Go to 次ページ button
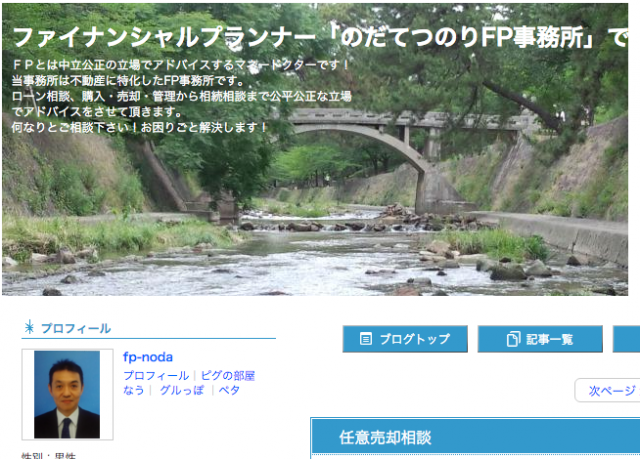 pyautogui.click(x=607, y=390)
